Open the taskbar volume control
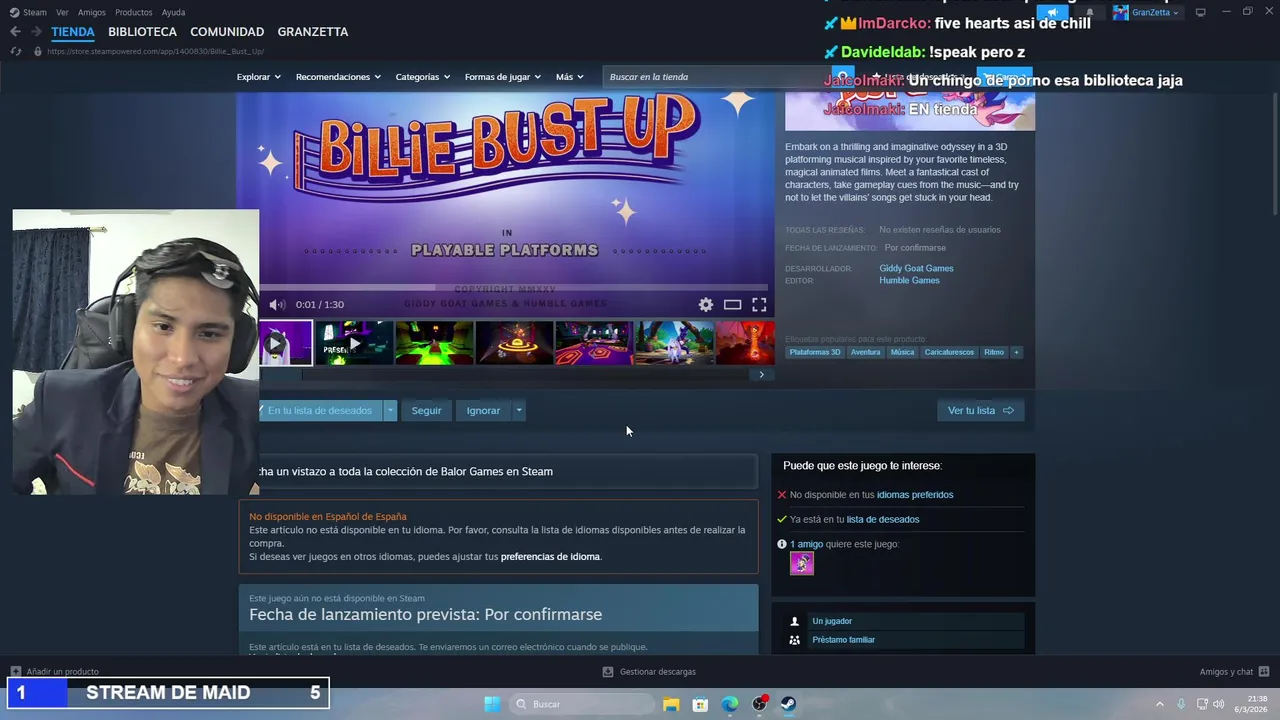The width and height of the screenshot is (1280, 720). coord(1219,704)
